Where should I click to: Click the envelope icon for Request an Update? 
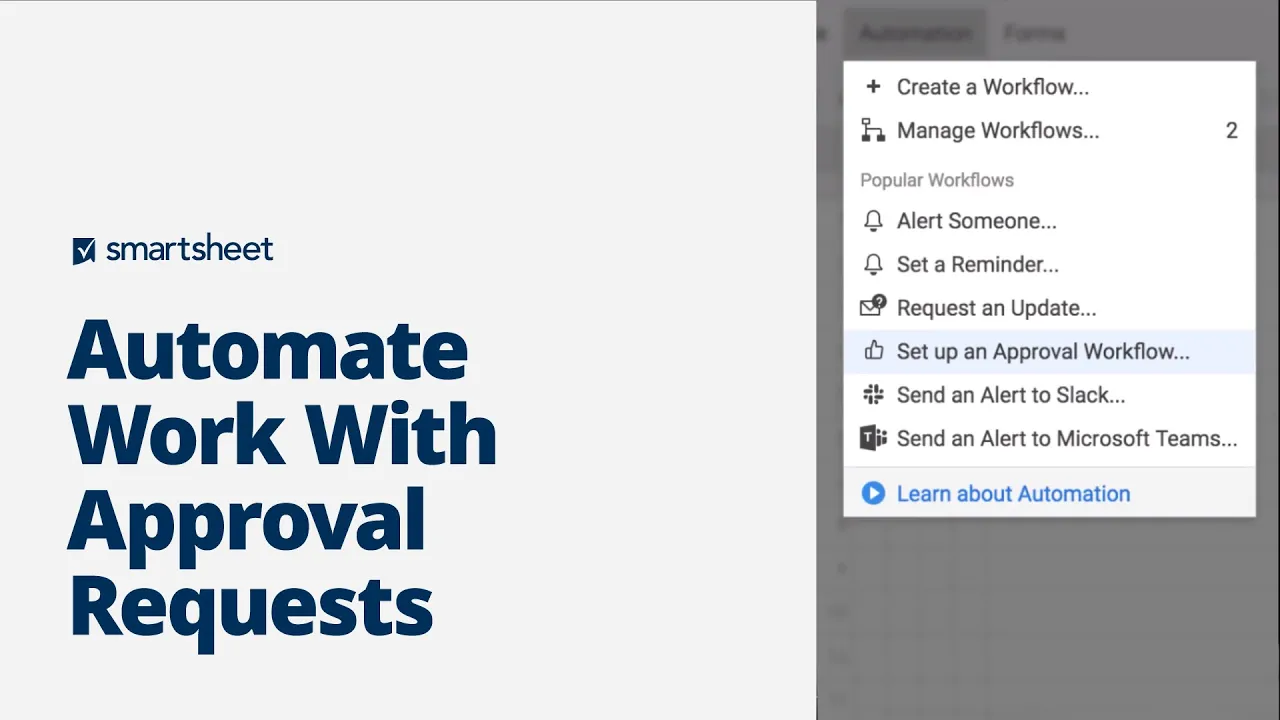tap(873, 306)
